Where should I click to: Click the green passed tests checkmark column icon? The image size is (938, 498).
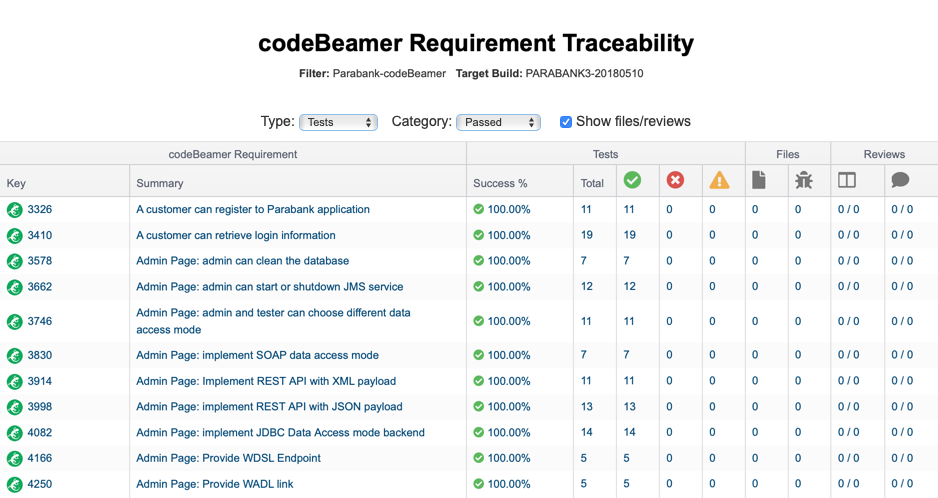click(x=632, y=180)
